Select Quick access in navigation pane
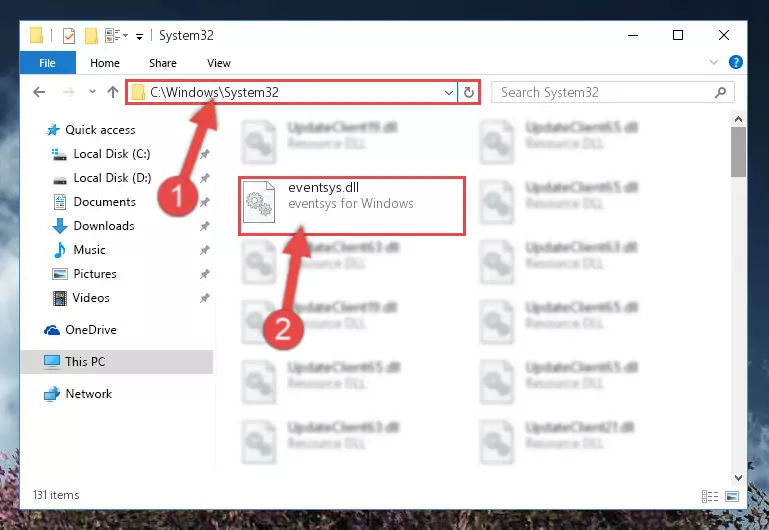Viewport: 769px width, 530px height. click(100, 130)
